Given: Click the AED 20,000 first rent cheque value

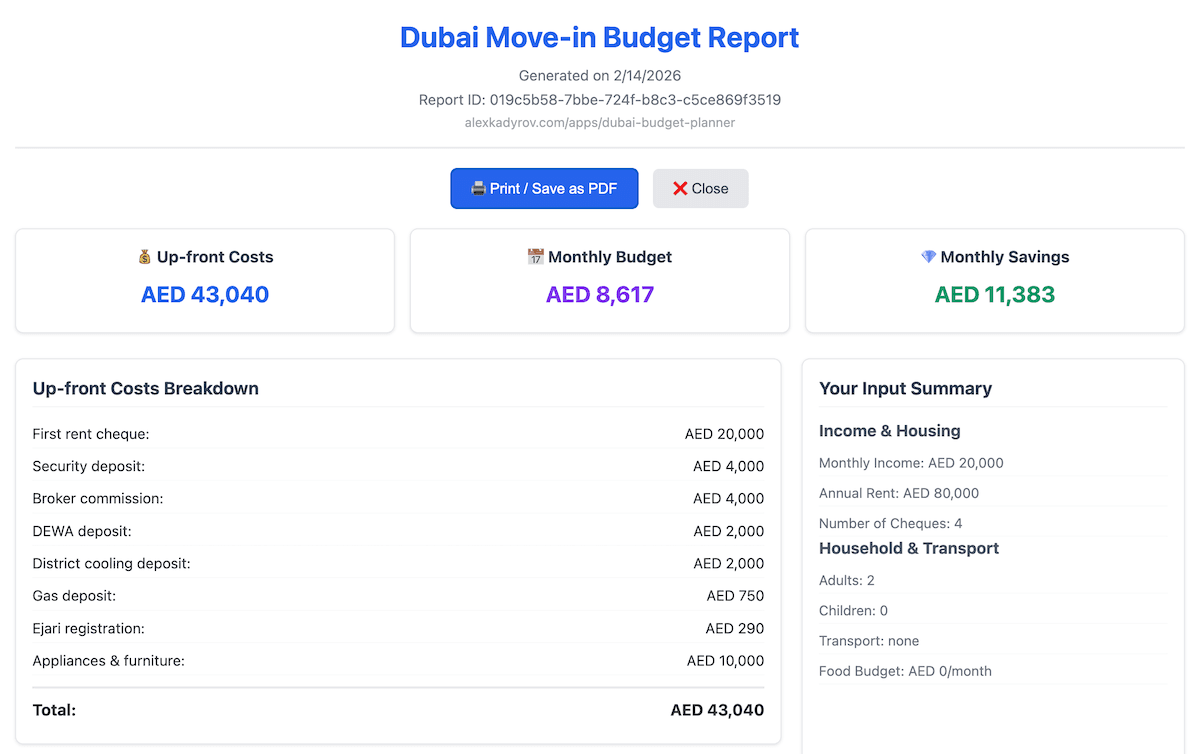Looking at the screenshot, I should pyautogui.click(x=724, y=434).
